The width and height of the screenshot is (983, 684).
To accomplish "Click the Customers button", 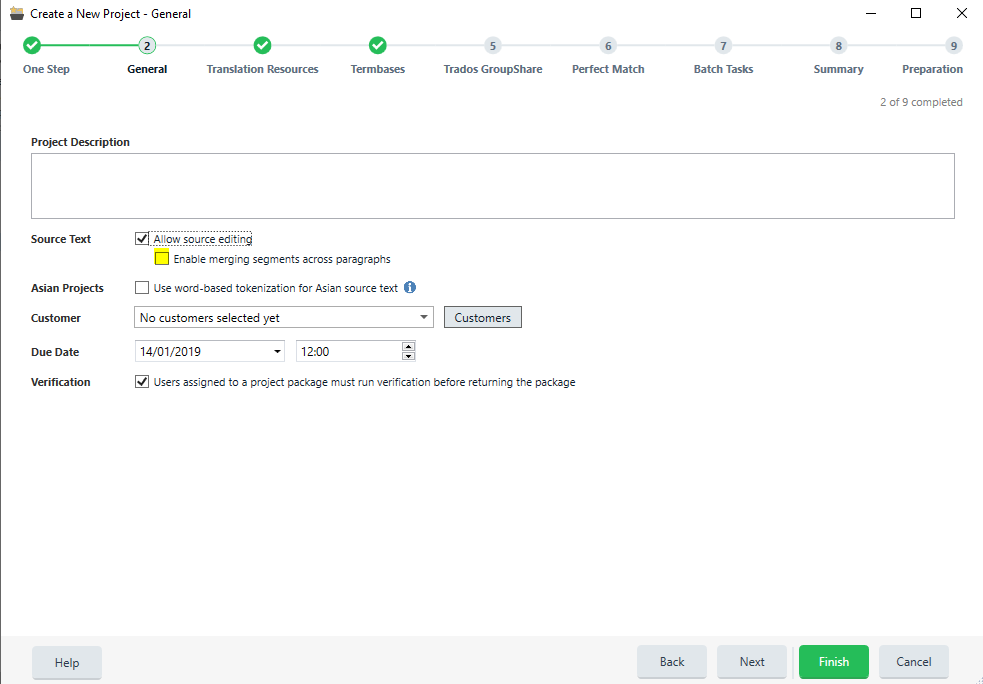I will [483, 317].
